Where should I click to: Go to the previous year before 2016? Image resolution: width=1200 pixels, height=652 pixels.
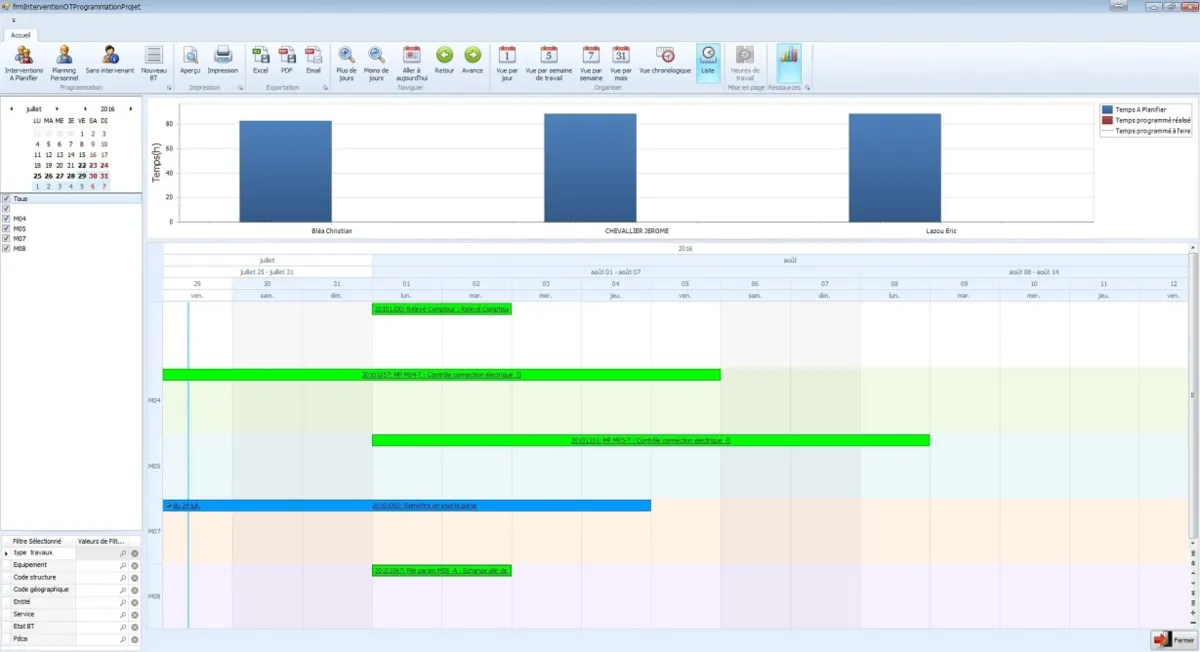[x=84, y=108]
